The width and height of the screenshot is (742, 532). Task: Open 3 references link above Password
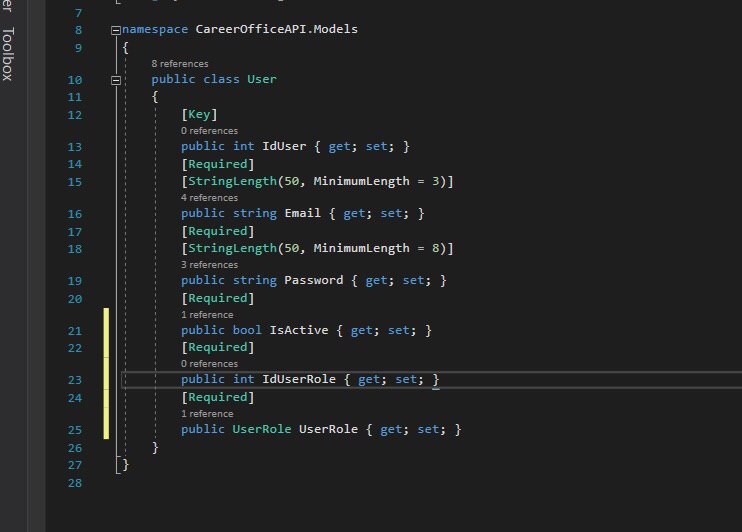(209, 265)
